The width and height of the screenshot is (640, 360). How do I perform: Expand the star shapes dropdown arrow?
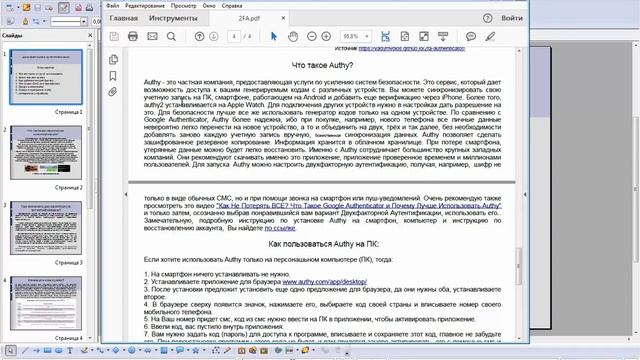pyautogui.click(x=204, y=350)
